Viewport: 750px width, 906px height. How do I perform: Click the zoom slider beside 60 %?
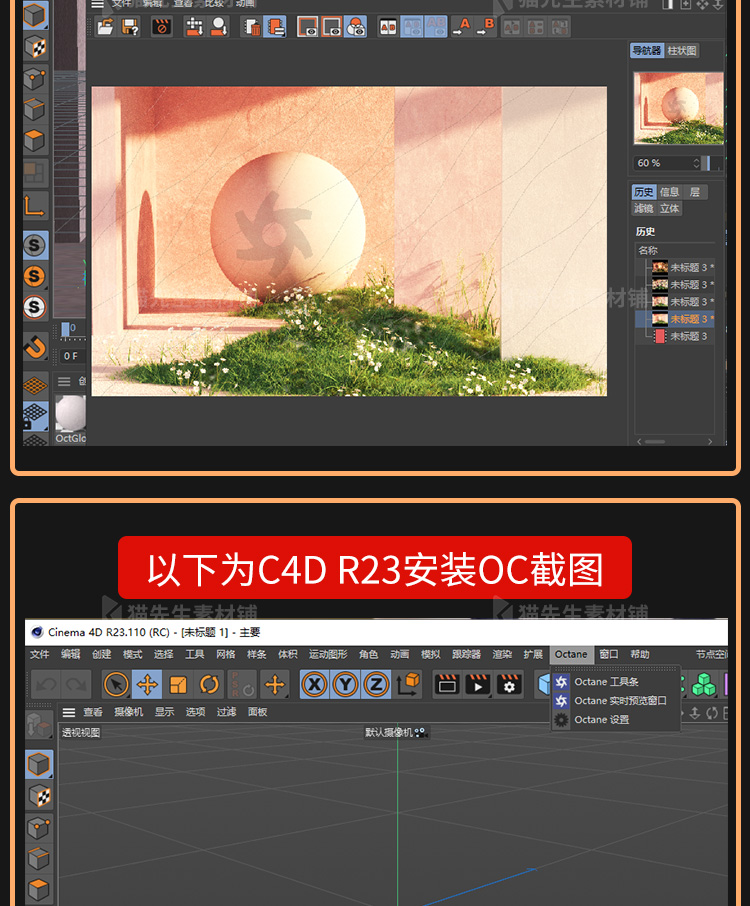pyautogui.click(x=712, y=163)
